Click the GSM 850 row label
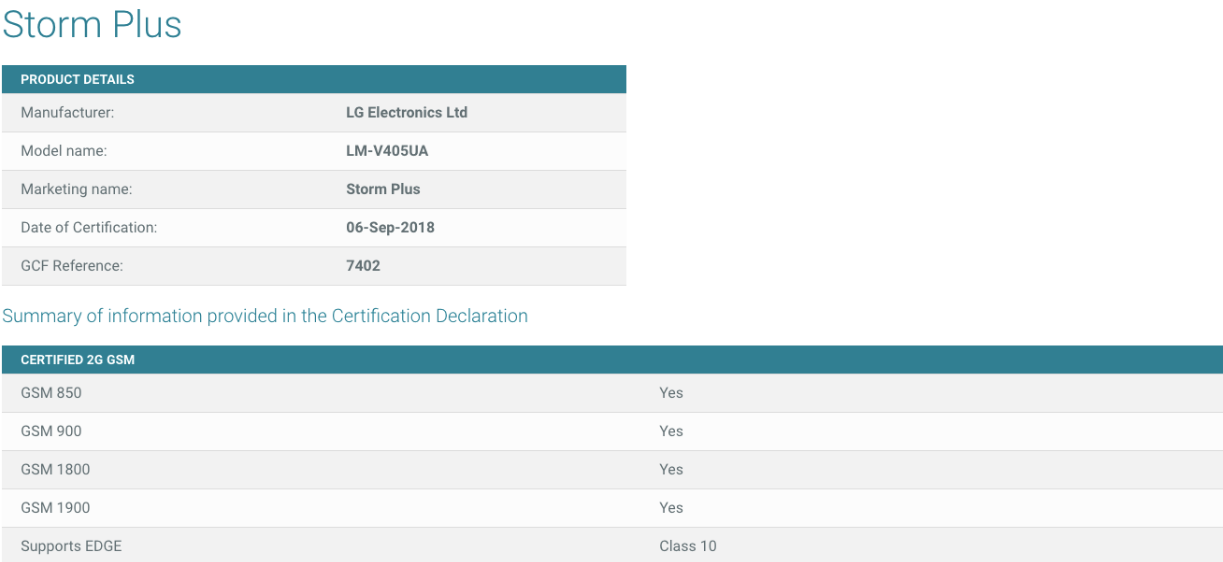 [x=51, y=393]
